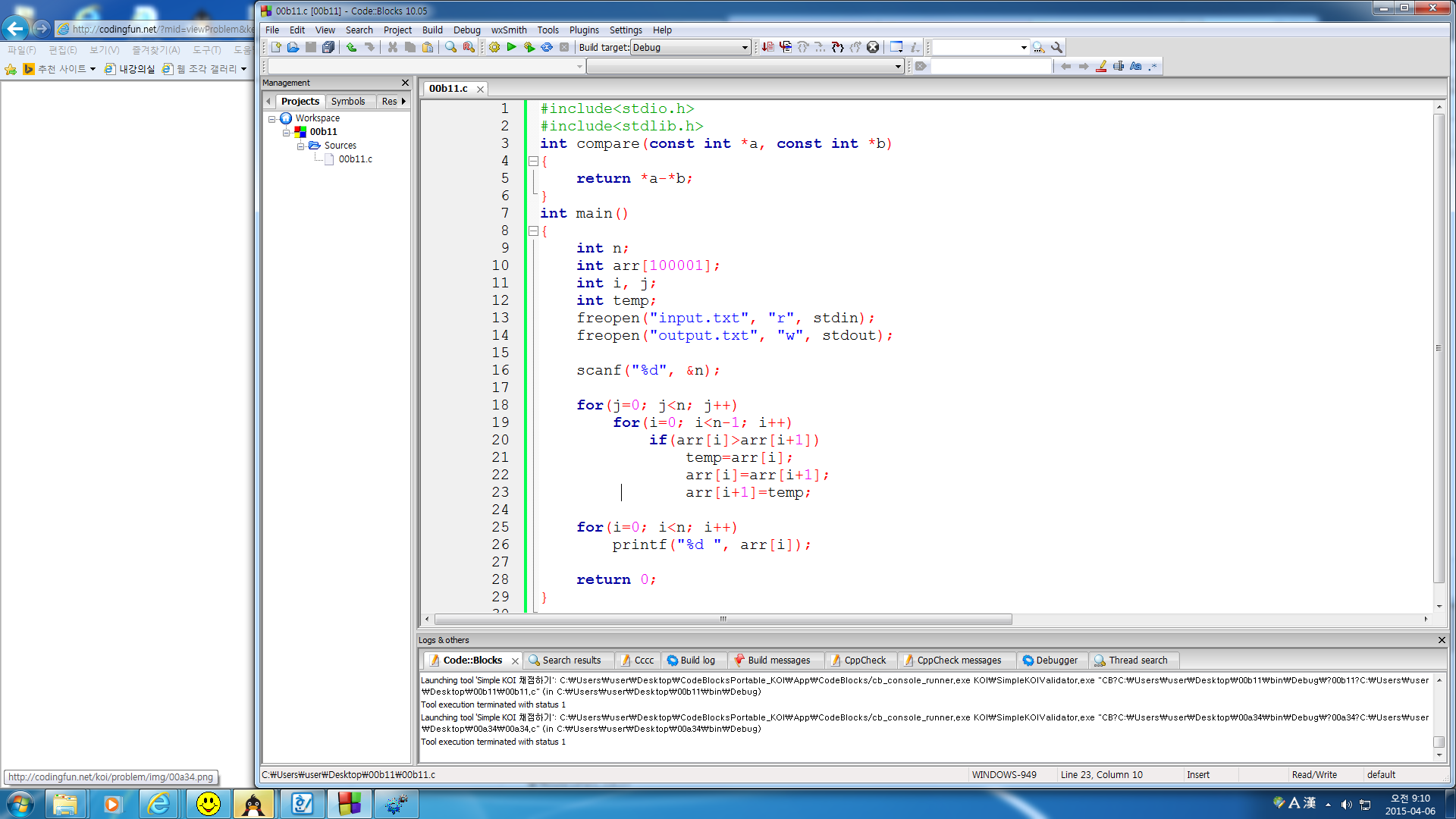Click the Windows Start button
The width and height of the screenshot is (1456, 819).
20,804
